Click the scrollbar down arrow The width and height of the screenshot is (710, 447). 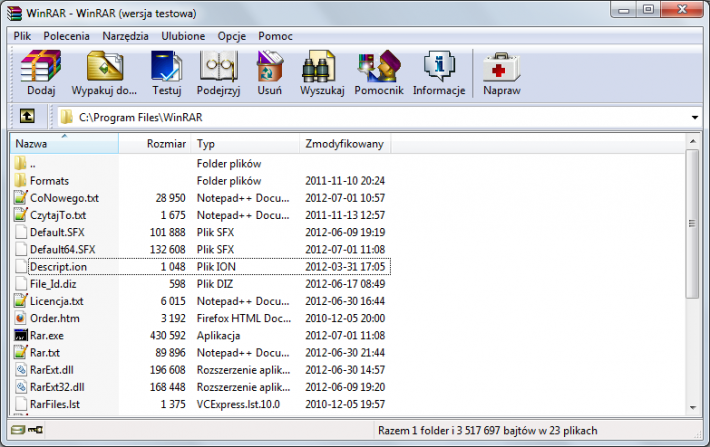click(693, 408)
